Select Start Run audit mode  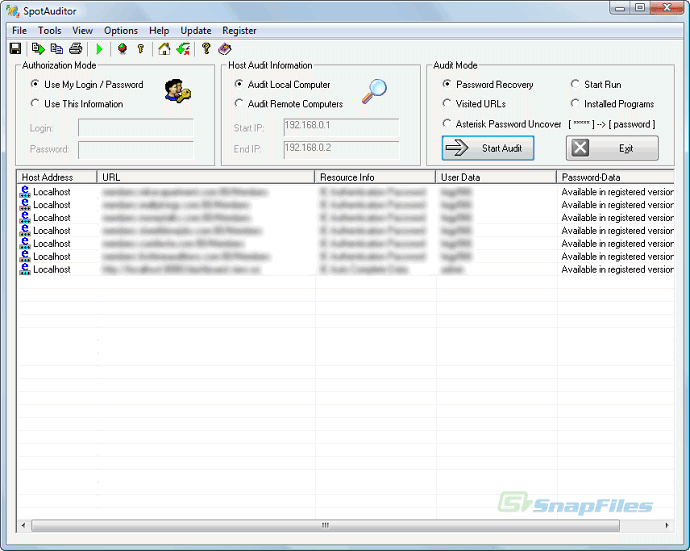596,84
